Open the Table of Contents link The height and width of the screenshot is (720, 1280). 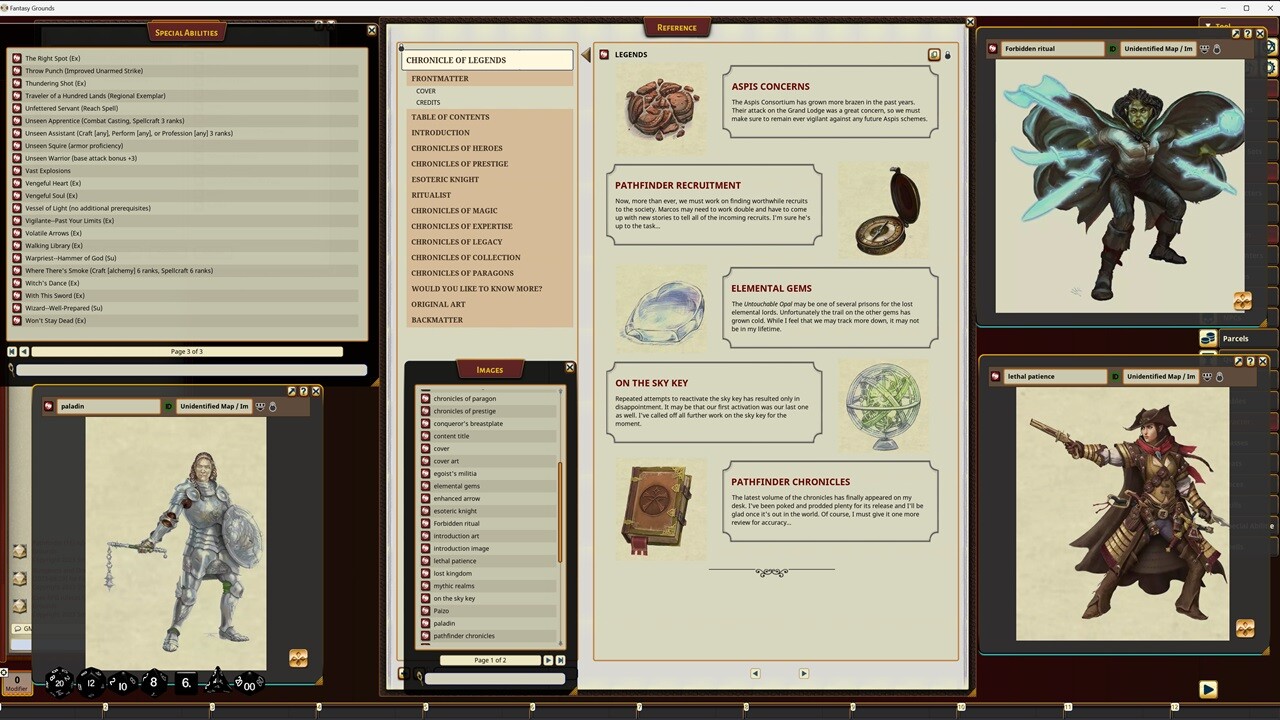[450, 117]
